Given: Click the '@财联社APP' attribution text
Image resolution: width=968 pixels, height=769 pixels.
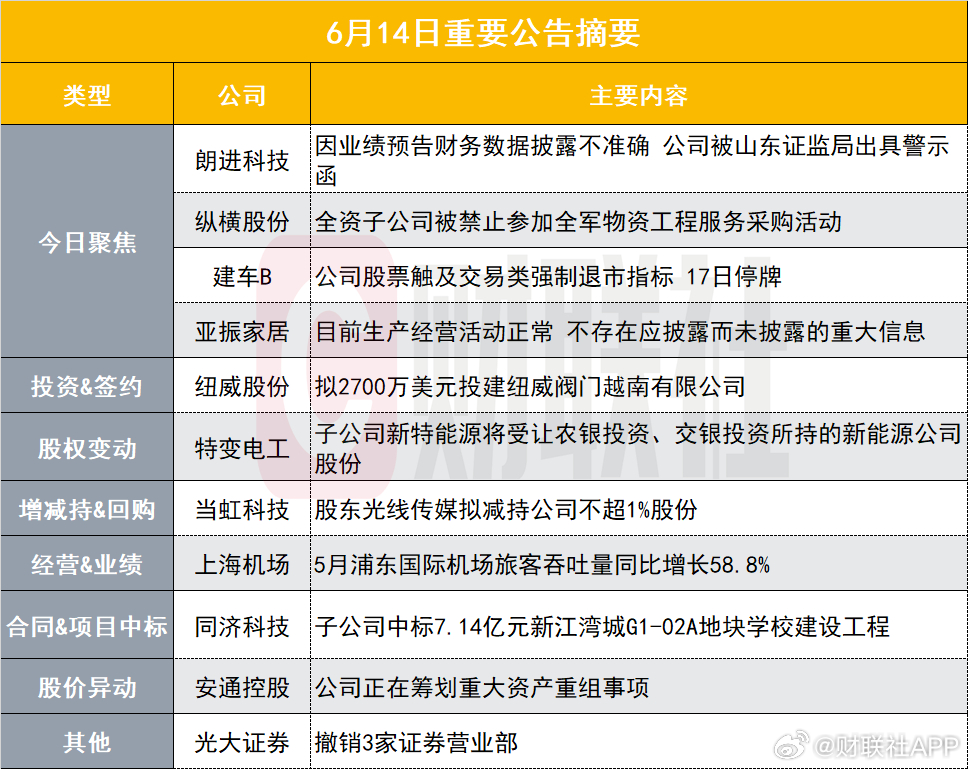Looking at the screenshot, I should (887, 747).
